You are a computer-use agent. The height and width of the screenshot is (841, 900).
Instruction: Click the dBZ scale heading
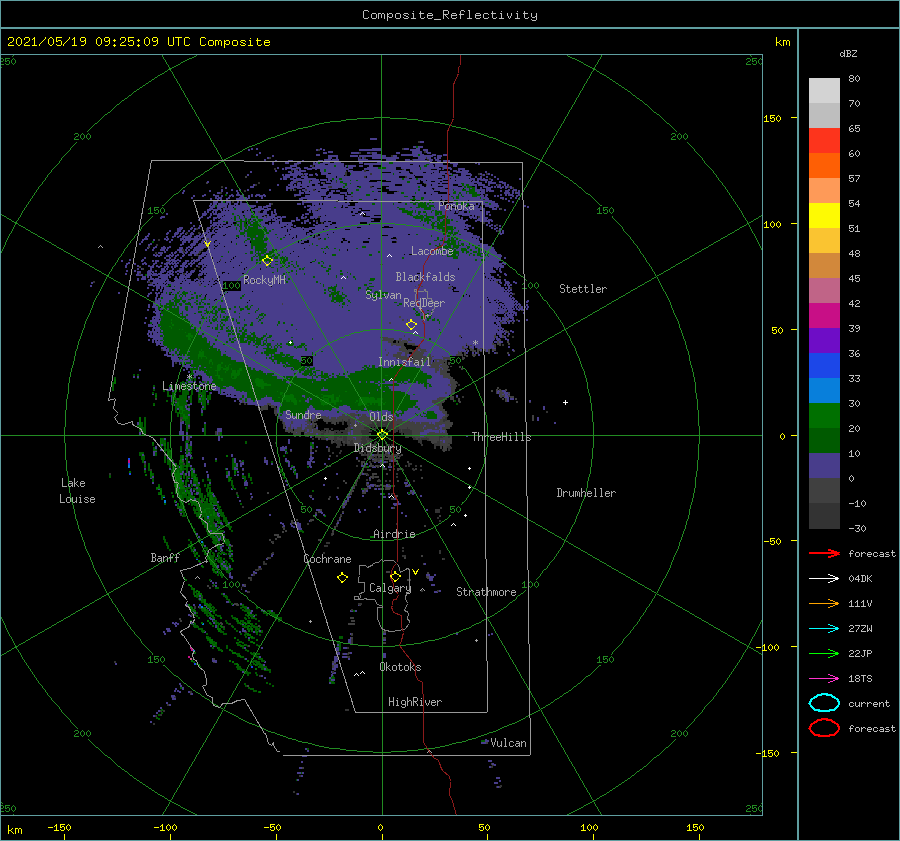[x=848, y=54]
